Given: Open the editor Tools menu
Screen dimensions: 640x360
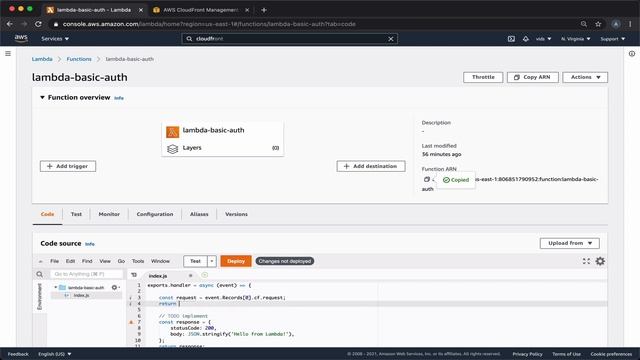Looking at the screenshot, I should click(138, 261).
